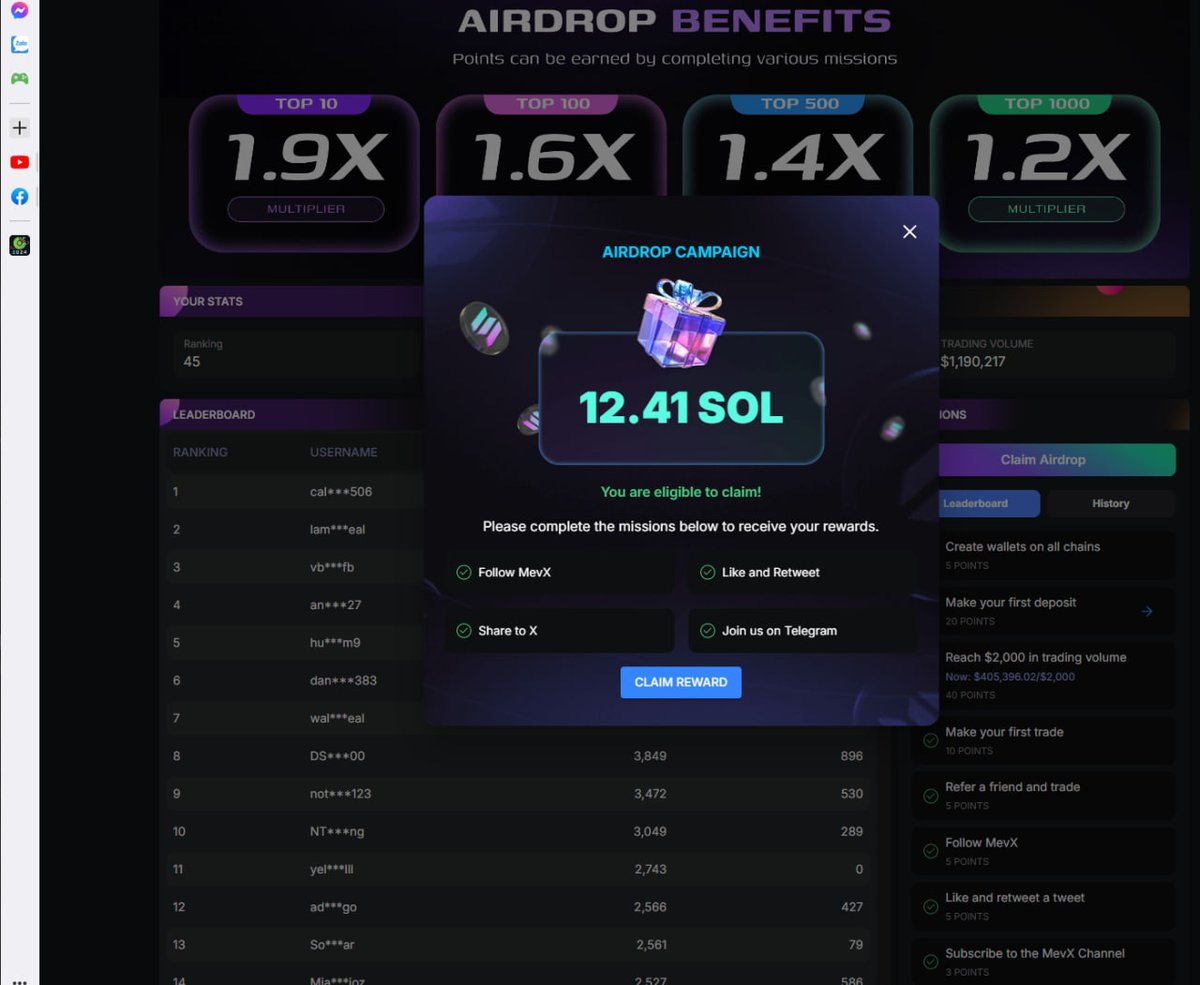Select leaderboard username hu***m9
1200x985 pixels.
point(334,643)
